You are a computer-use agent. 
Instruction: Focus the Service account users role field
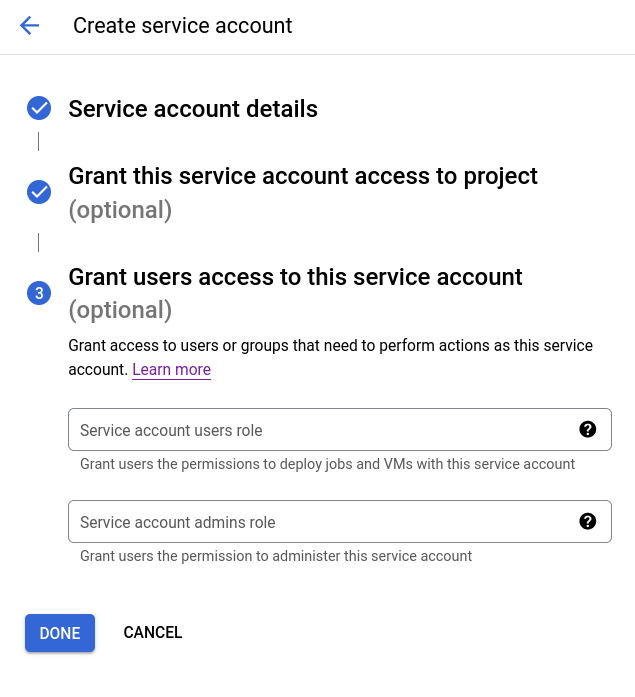(320, 430)
